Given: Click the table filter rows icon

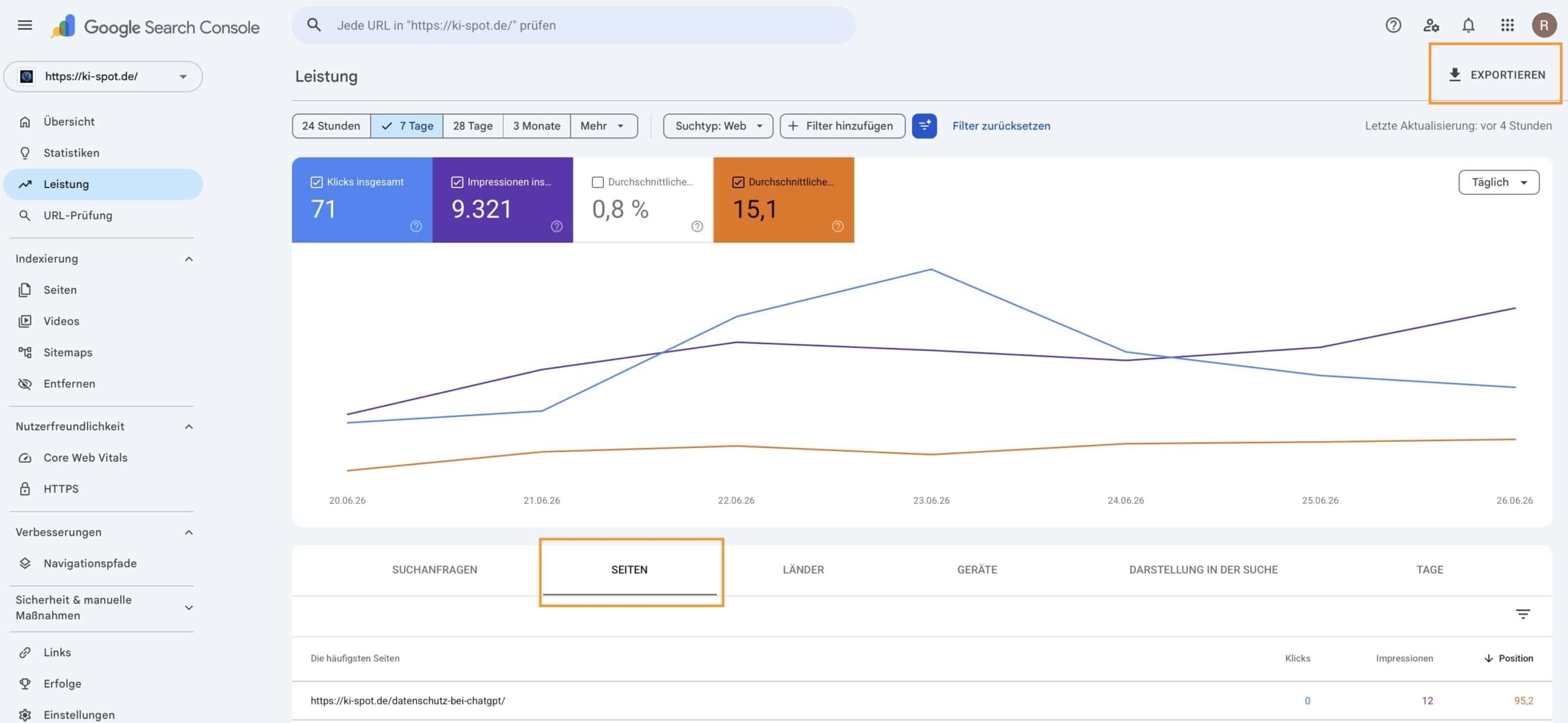Looking at the screenshot, I should (x=1523, y=614).
